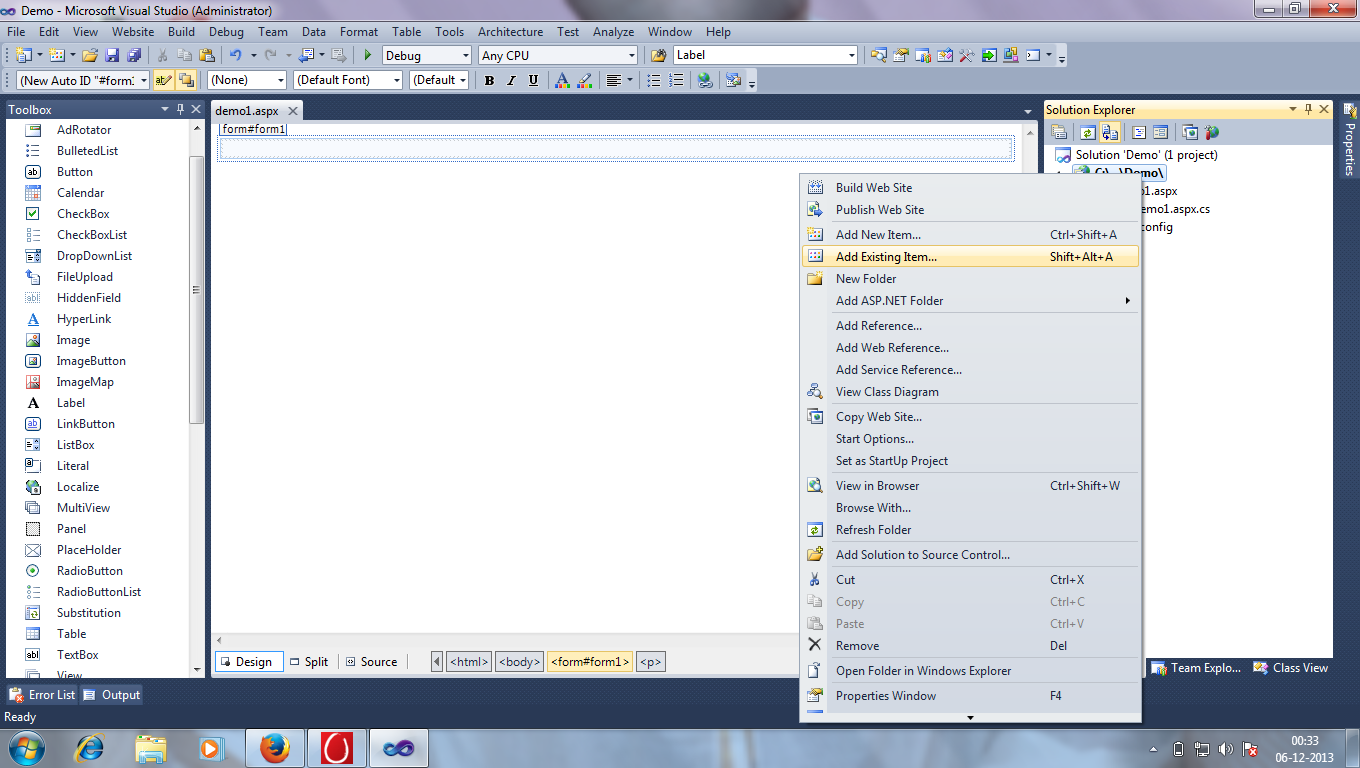Switch to Split view
Screen dimensions: 1360x768
pyautogui.click(x=309, y=662)
